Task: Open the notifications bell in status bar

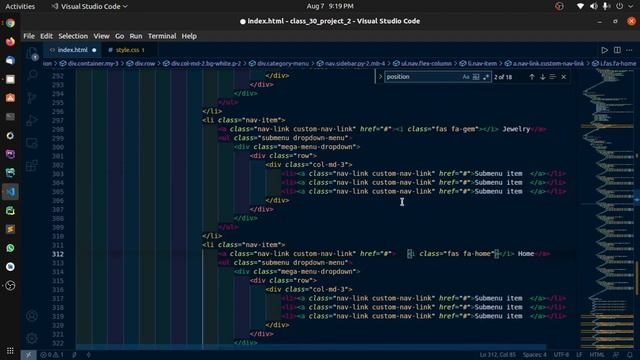Action: (629, 355)
